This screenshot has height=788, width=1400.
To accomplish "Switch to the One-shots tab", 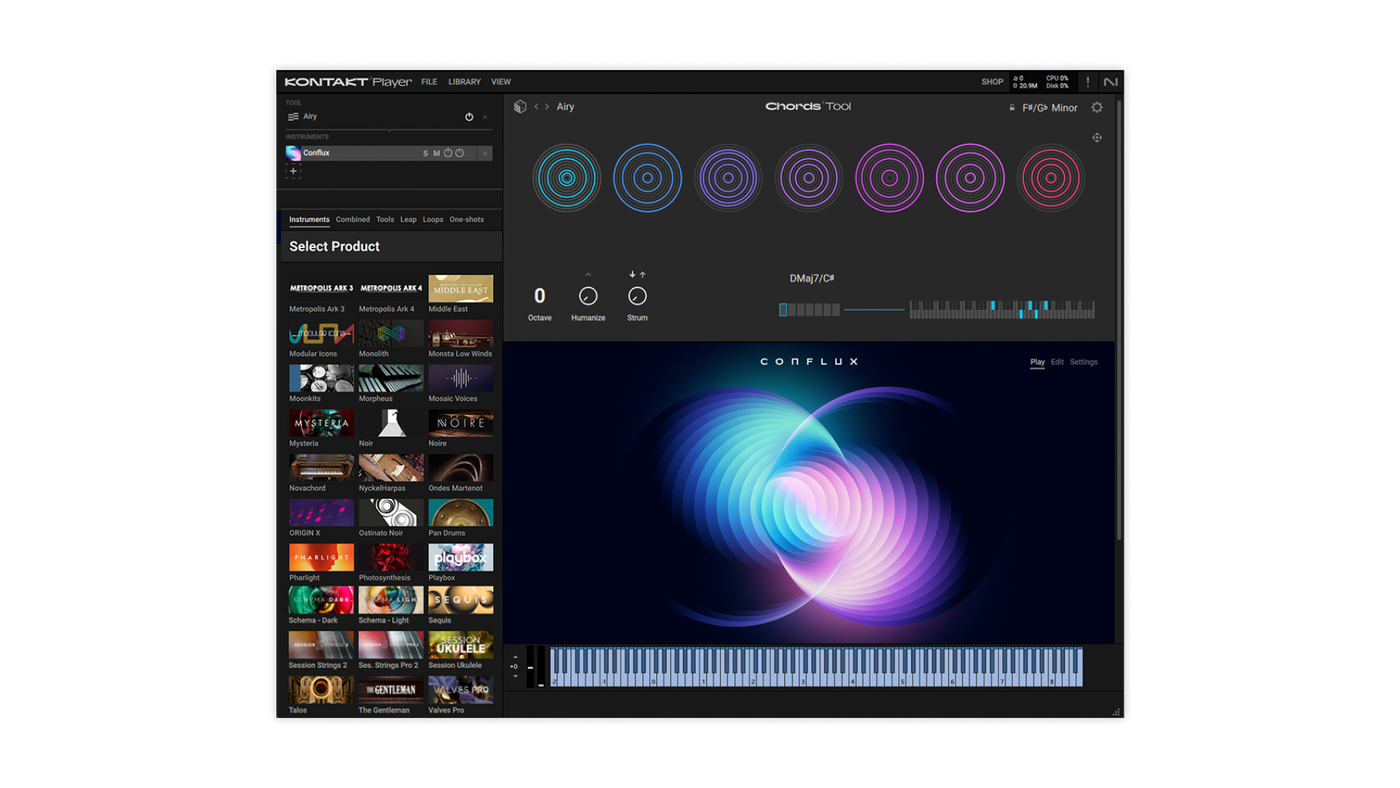I will click(x=467, y=220).
